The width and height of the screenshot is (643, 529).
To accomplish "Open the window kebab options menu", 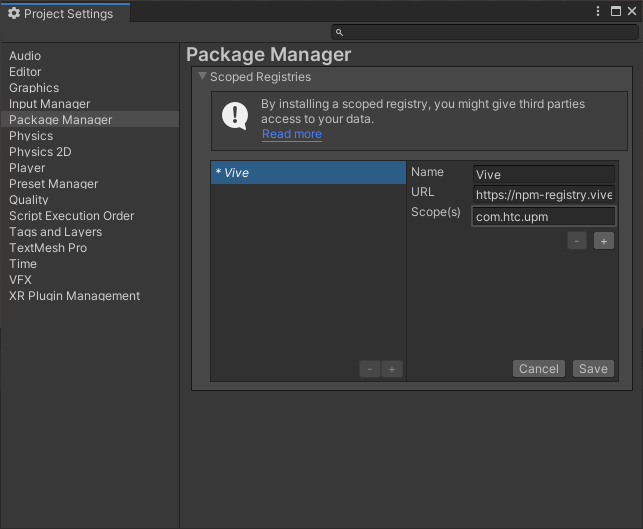I will click(599, 11).
